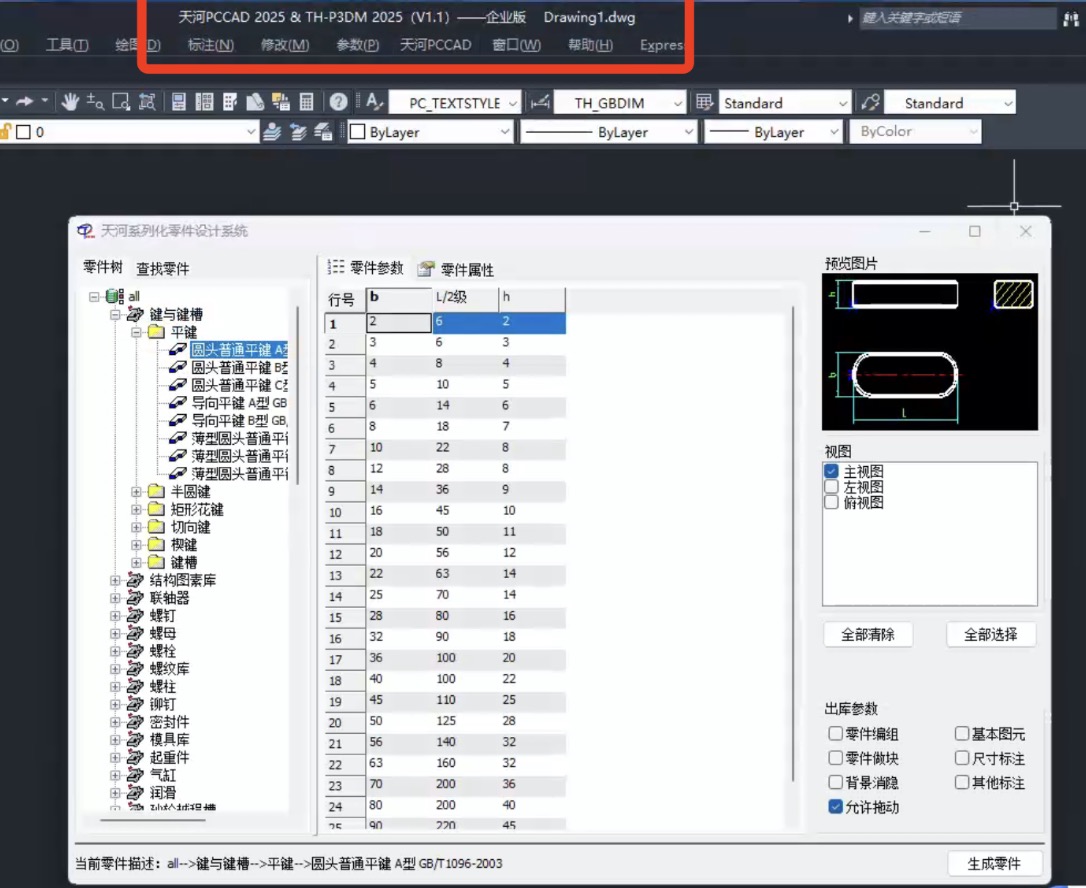Expand the 矩形花键 folder
1086x888 pixels.
pyautogui.click(x=136, y=509)
